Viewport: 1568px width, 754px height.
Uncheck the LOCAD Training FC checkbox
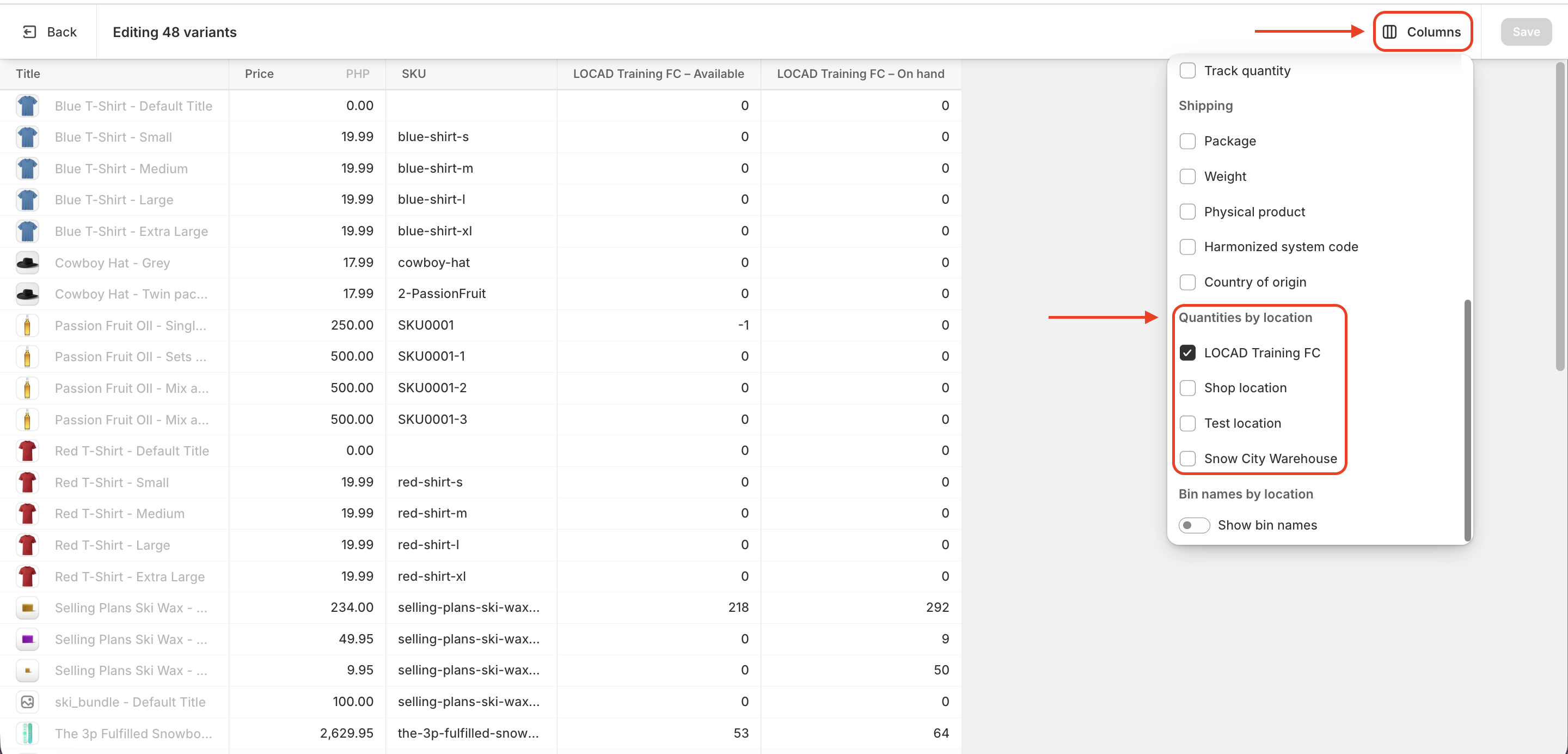pyautogui.click(x=1187, y=352)
